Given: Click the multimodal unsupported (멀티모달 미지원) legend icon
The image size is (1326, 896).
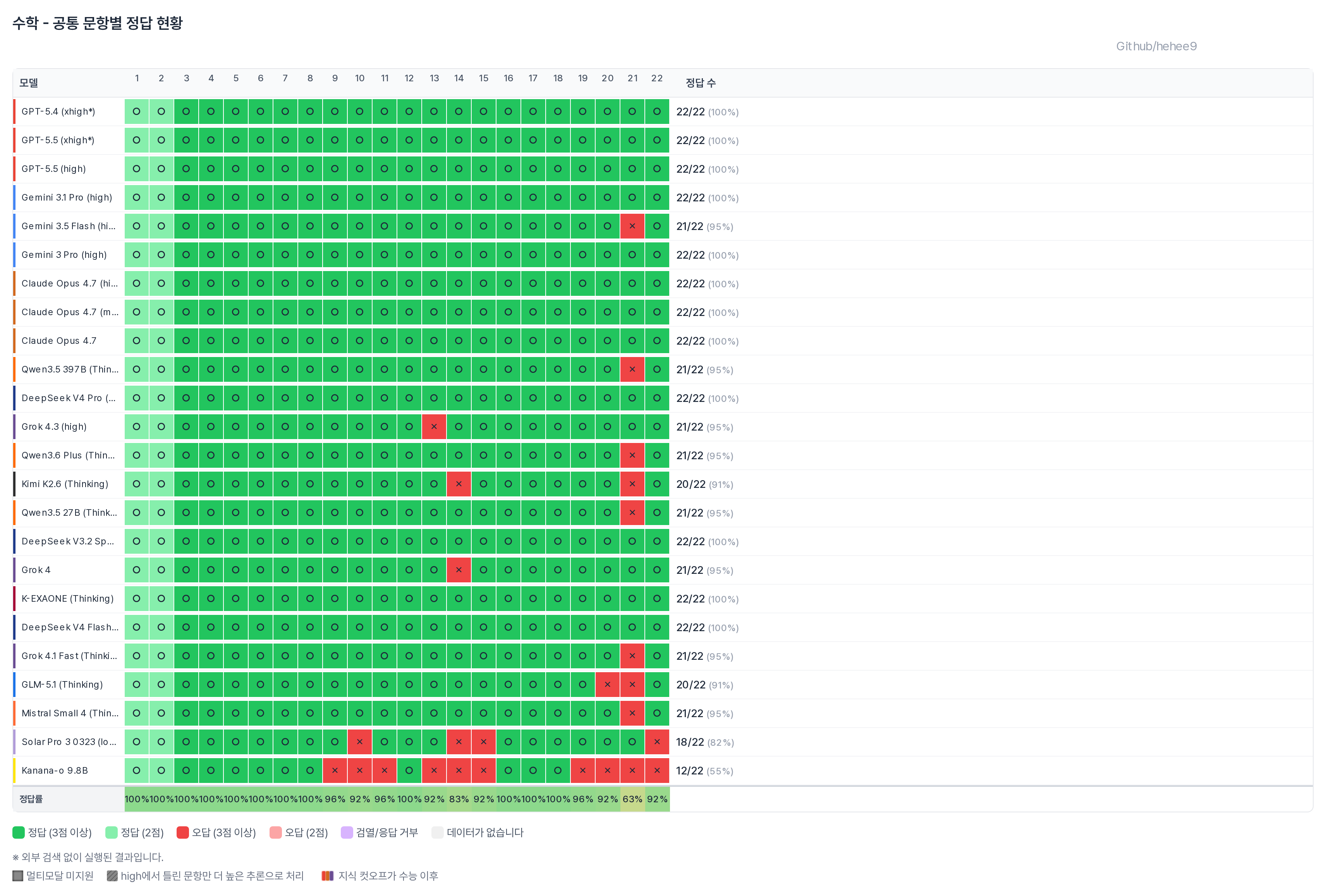Looking at the screenshot, I should [x=18, y=875].
